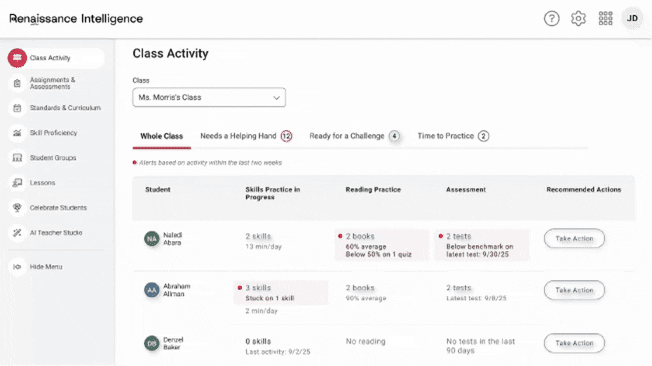
Task: Click Abraham Allman's AA avatar
Action: tap(152, 290)
